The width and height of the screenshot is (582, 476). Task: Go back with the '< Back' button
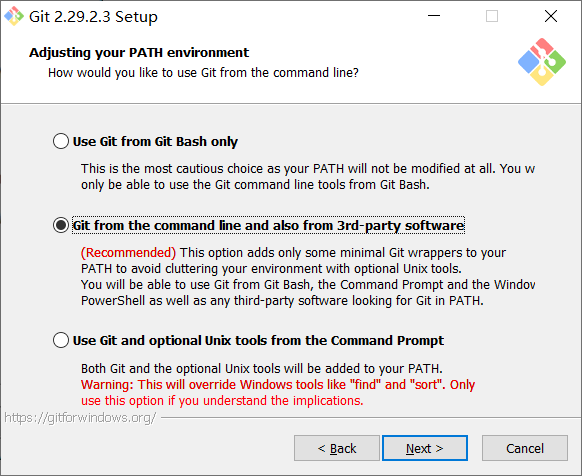[337, 448]
